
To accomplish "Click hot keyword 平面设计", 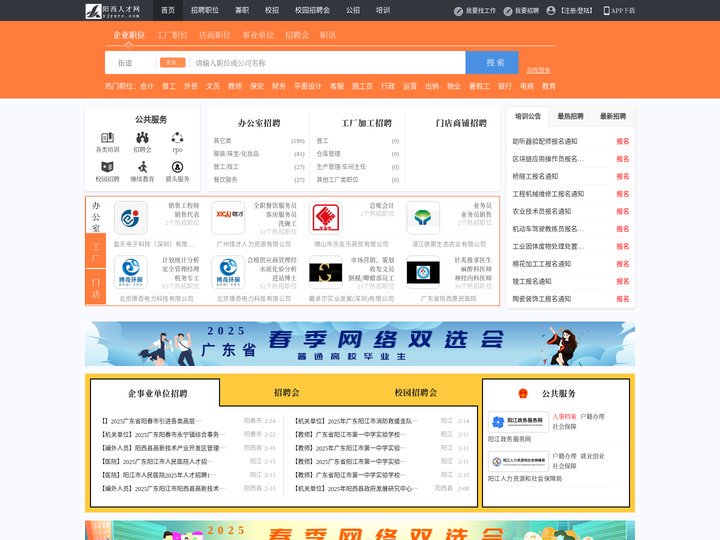I will pos(308,86).
